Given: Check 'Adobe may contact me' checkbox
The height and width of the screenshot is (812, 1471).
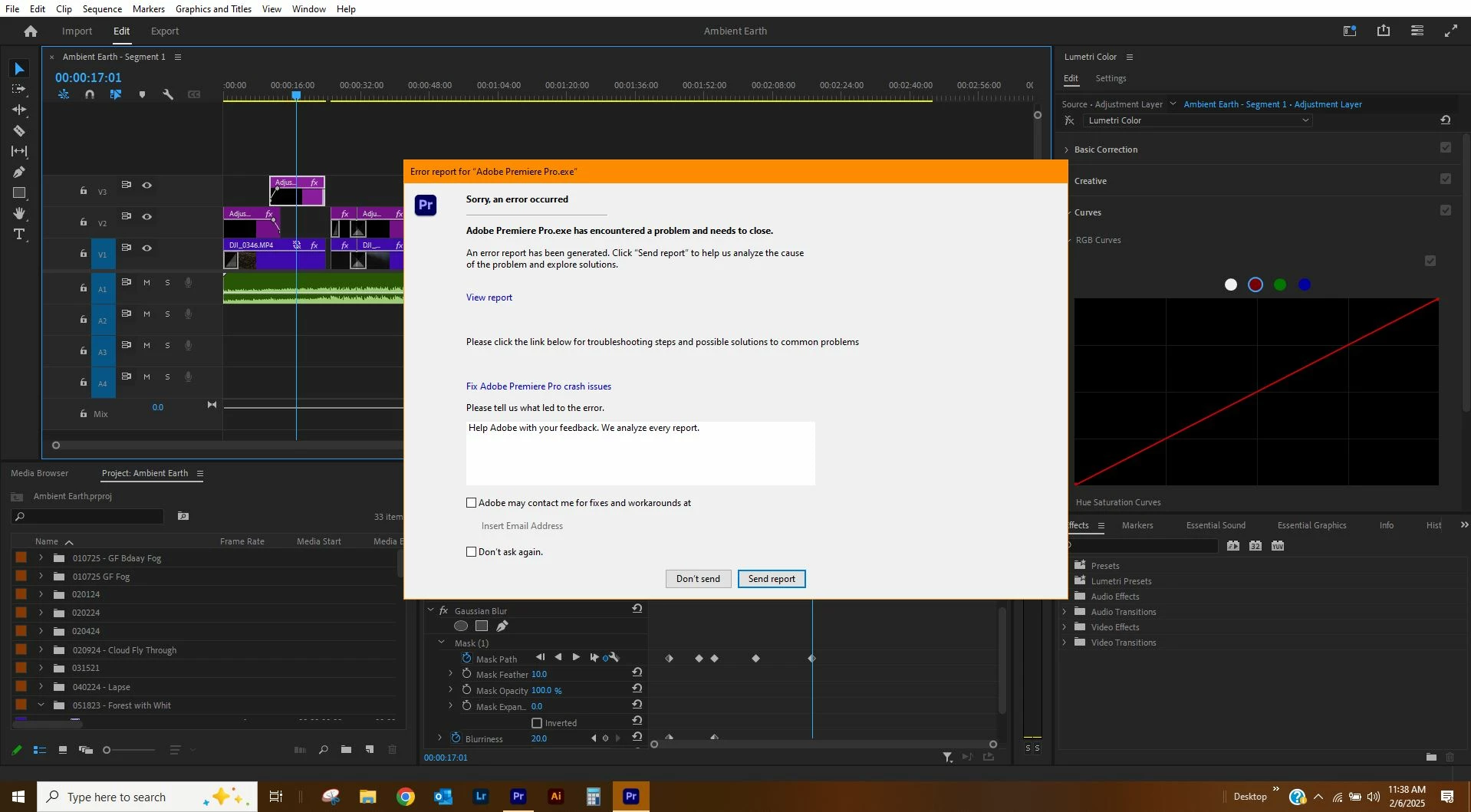Looking at the screenshot, I should pyautogui.click(x=472, y=503).
